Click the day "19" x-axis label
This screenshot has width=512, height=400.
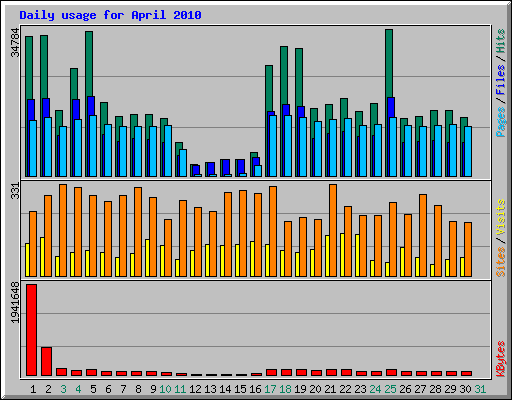pyautogui.click(x=300, y=389)
